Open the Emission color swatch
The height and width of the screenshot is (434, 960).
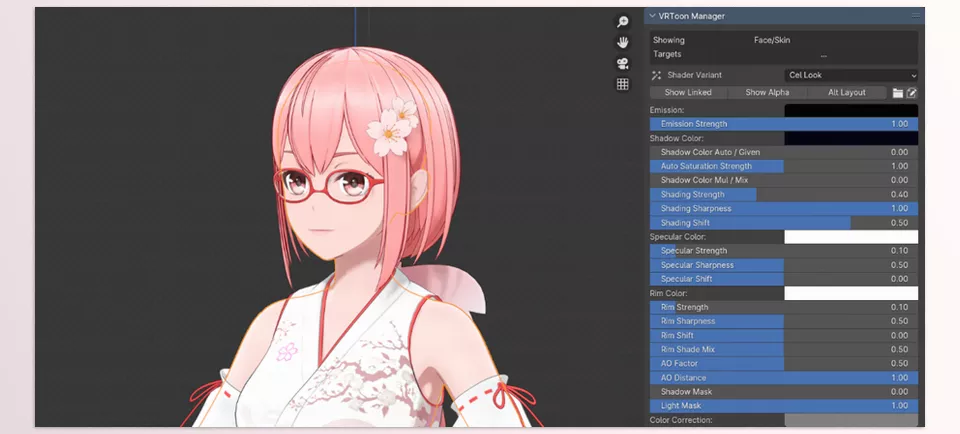point(851,110)
